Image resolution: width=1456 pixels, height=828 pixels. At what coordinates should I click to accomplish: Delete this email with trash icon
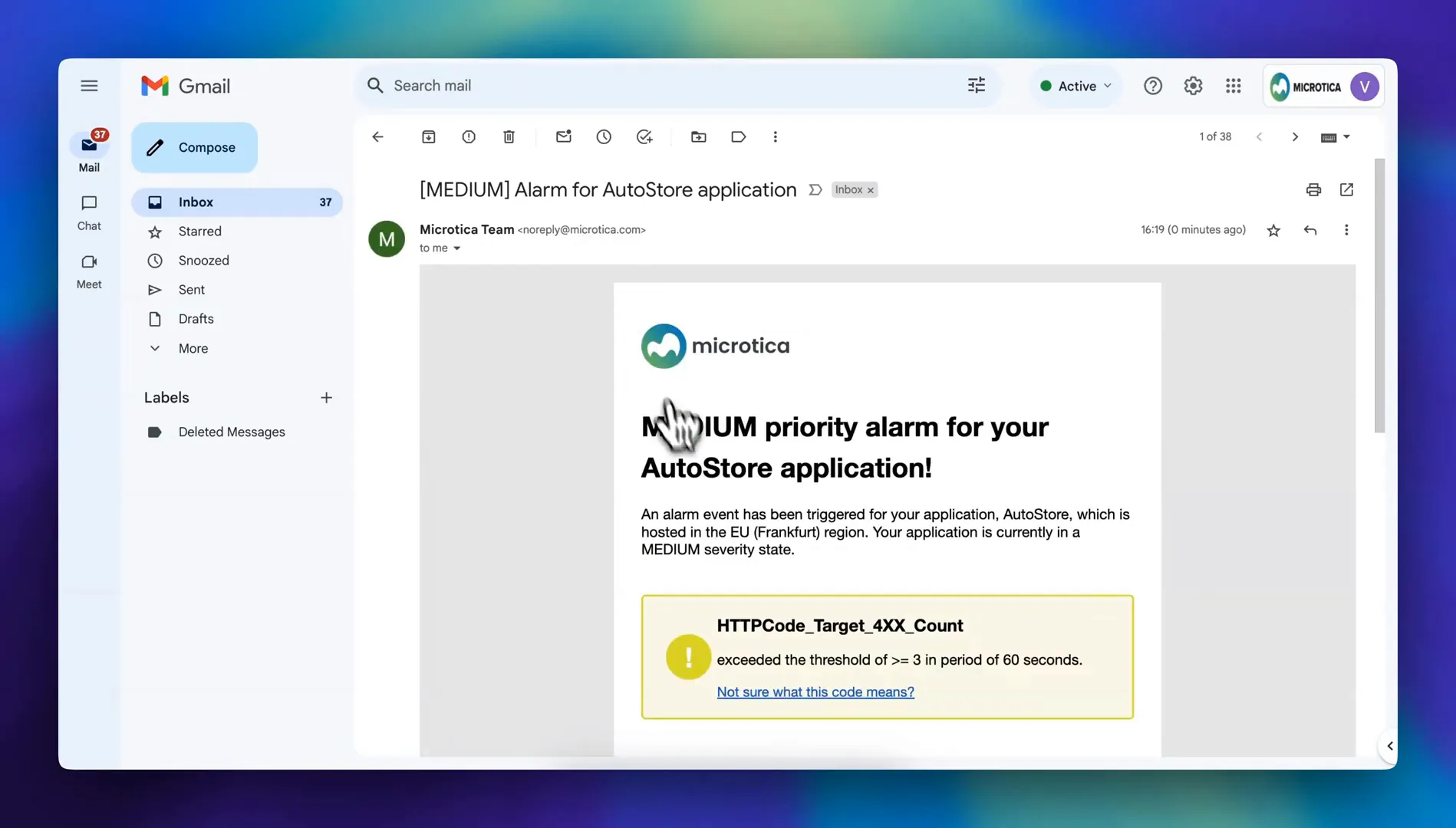point(509,137)
